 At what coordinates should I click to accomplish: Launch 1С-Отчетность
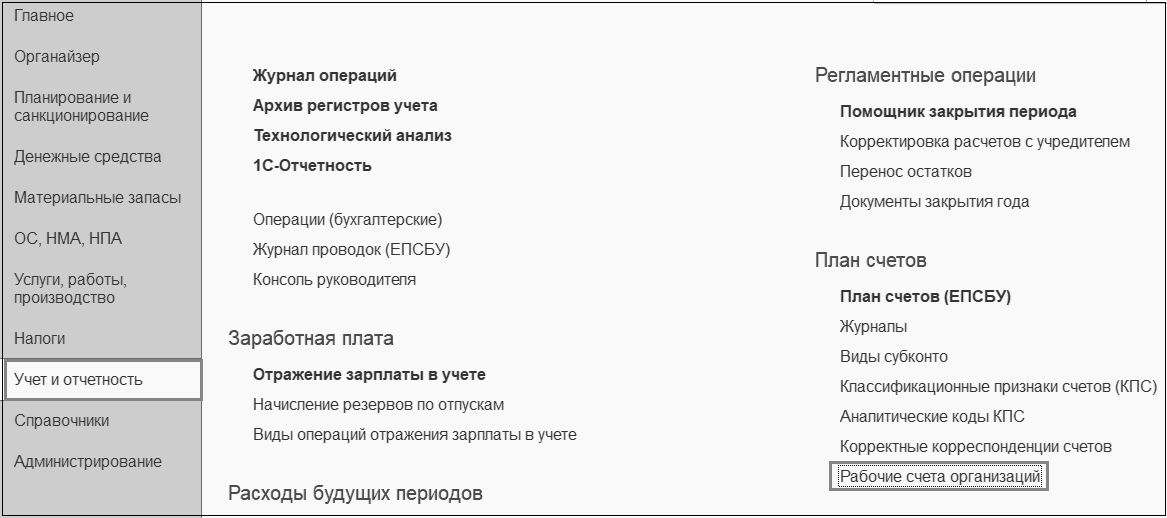(x=312, y=166)
